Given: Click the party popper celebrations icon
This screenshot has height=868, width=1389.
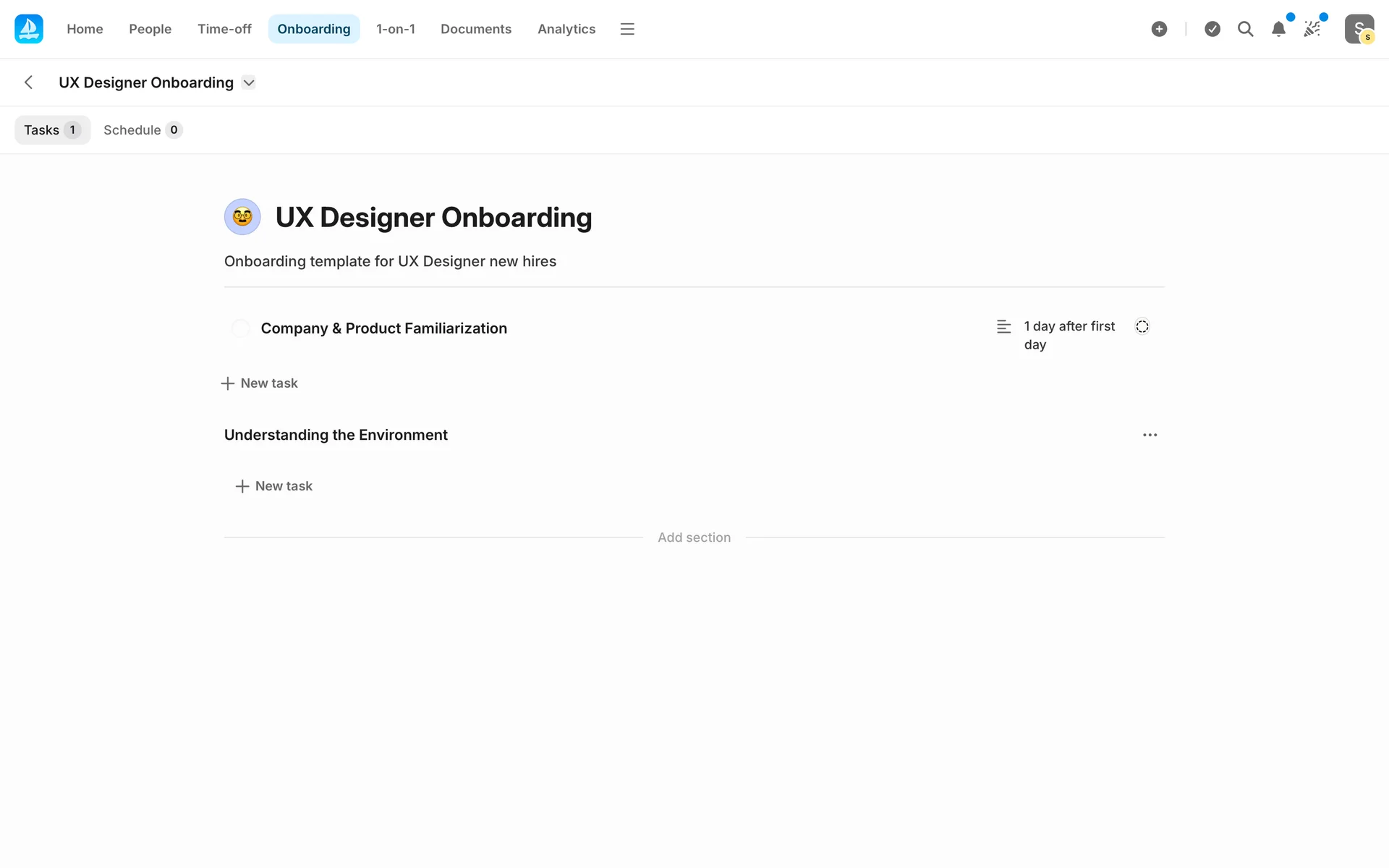Looking at the screenshot, I should (1312, 29).
